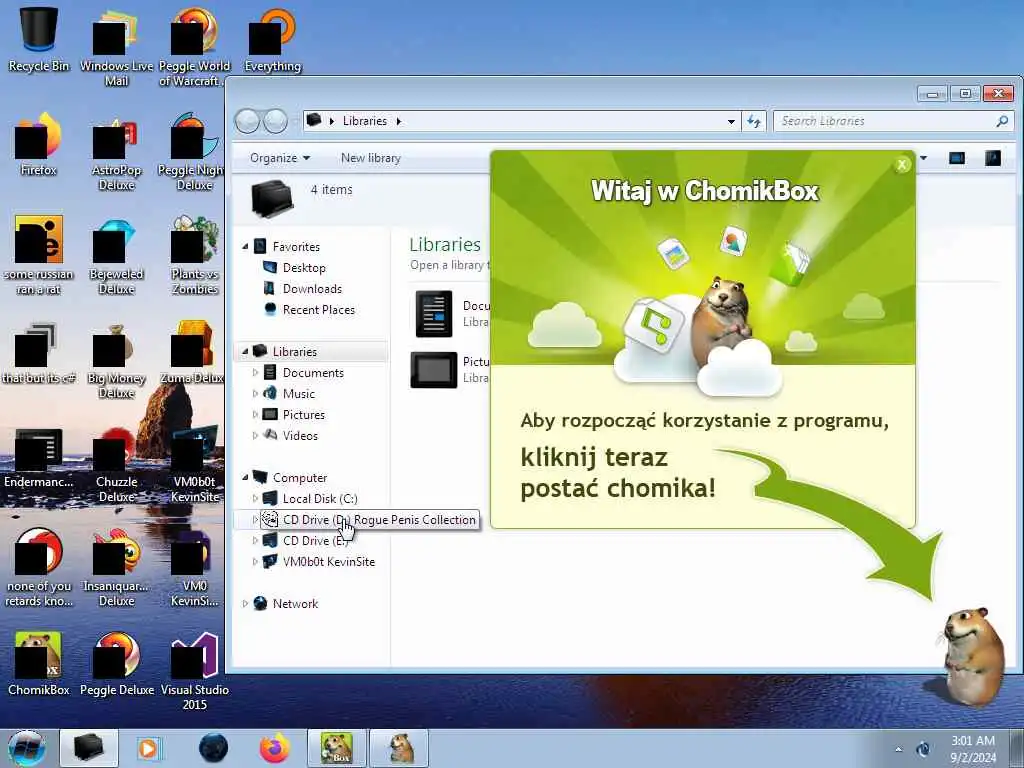Collapse the Libraries tree node

coord(245,351)
